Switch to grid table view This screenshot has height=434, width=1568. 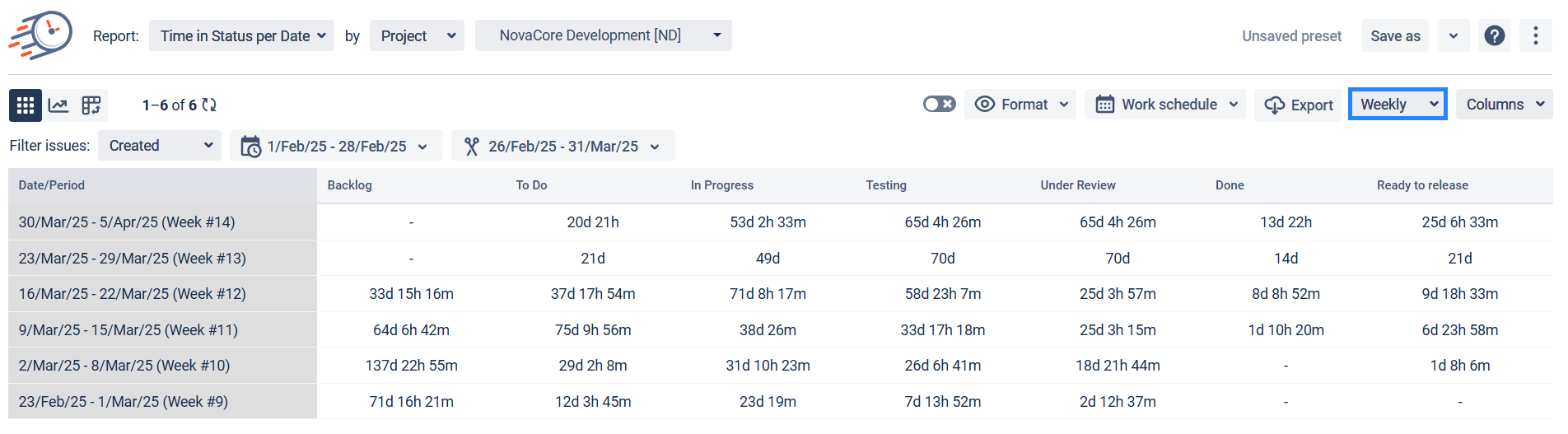click(26, 105)
